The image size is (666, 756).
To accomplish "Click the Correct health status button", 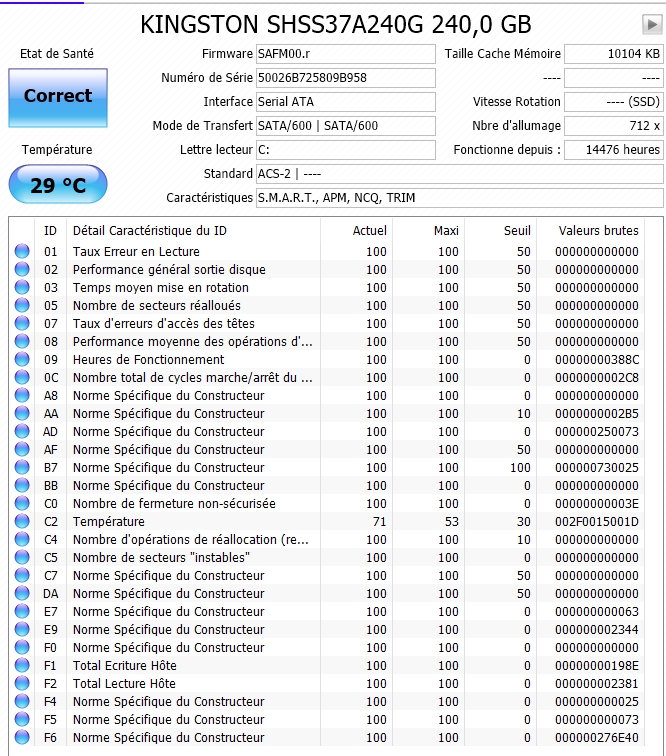I will [57, 96].
